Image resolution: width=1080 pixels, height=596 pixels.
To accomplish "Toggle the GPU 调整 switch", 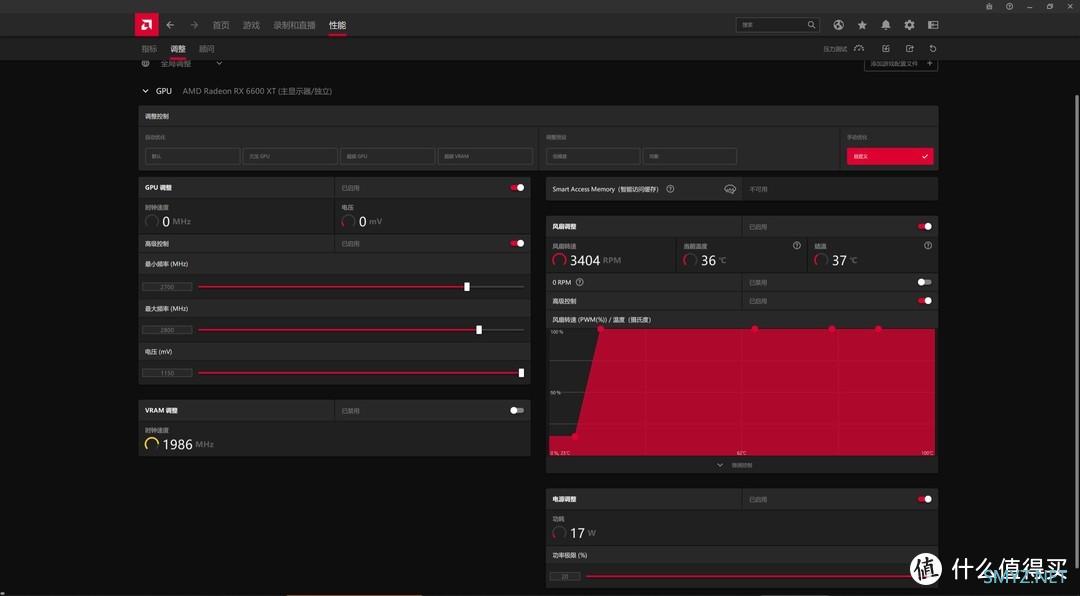I will [517, 187].
